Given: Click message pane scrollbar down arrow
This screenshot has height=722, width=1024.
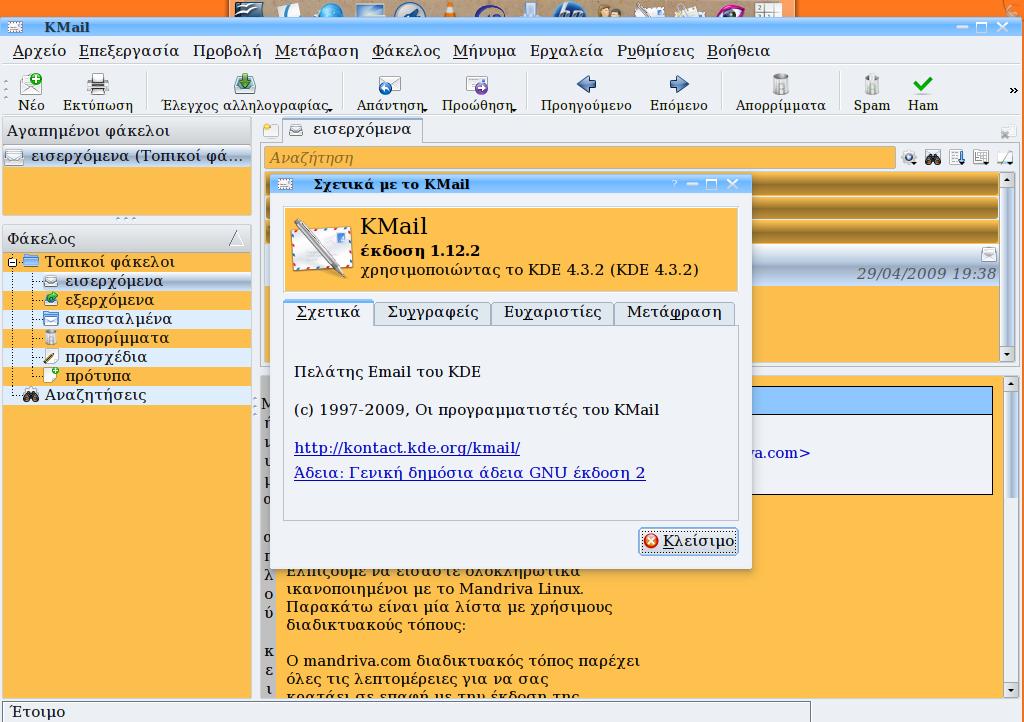Looking at the screenshot, I should tap(1010, 690).
